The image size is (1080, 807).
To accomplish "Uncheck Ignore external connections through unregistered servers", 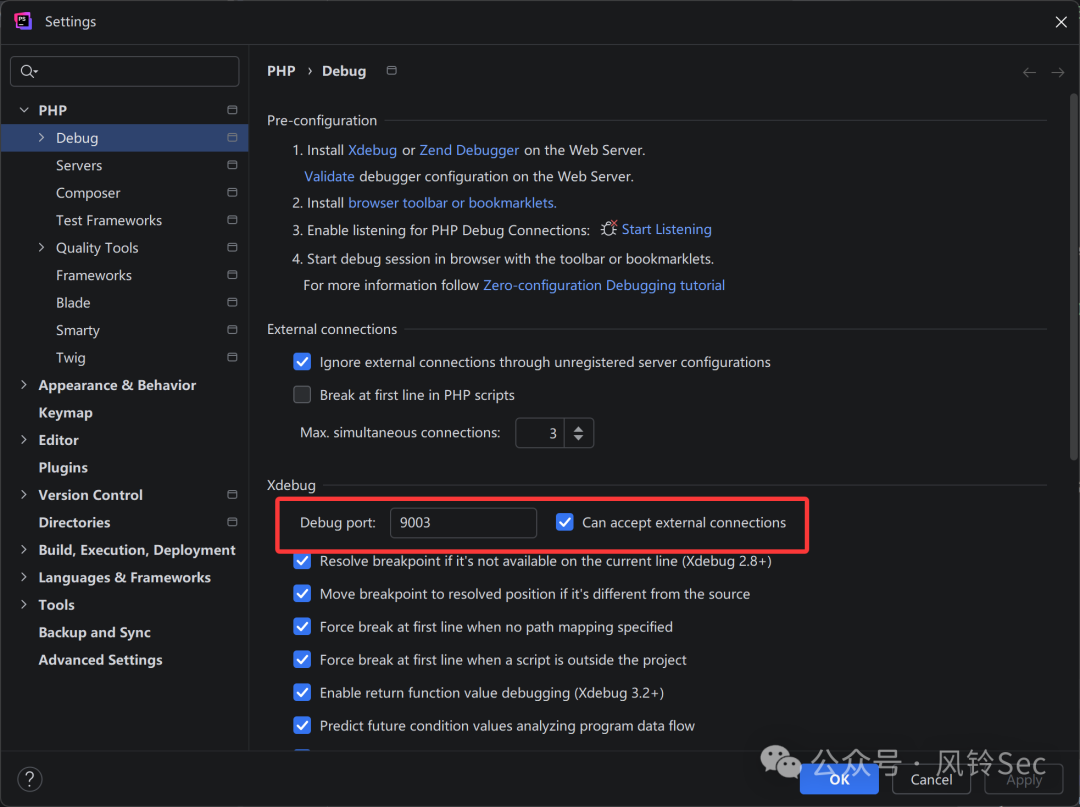I will (302, 362).
